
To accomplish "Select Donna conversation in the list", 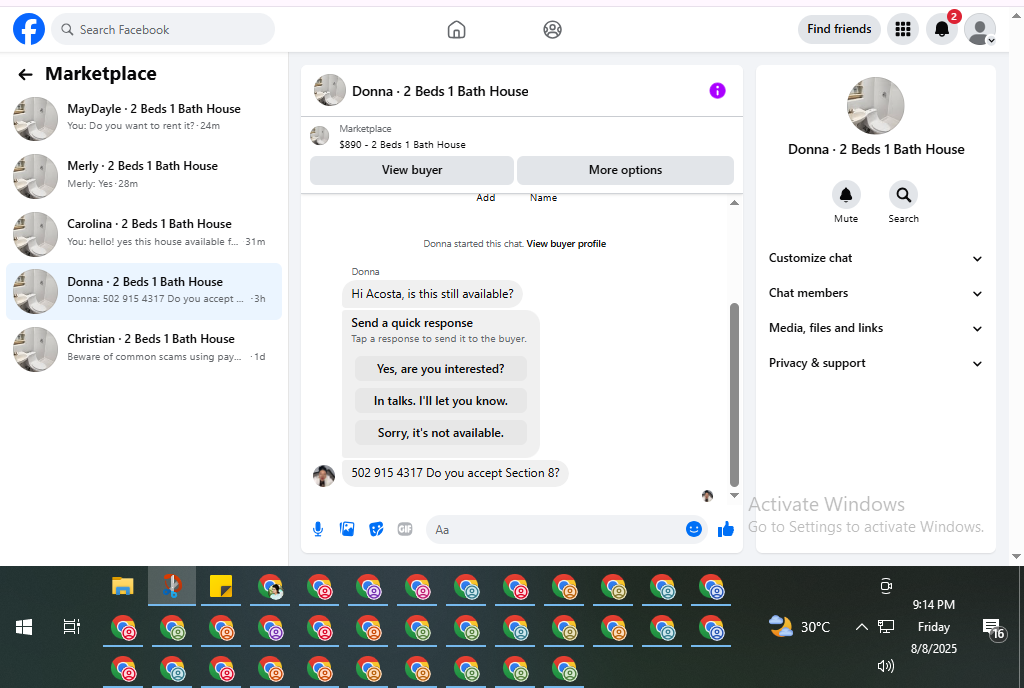I will click(144, 291).
